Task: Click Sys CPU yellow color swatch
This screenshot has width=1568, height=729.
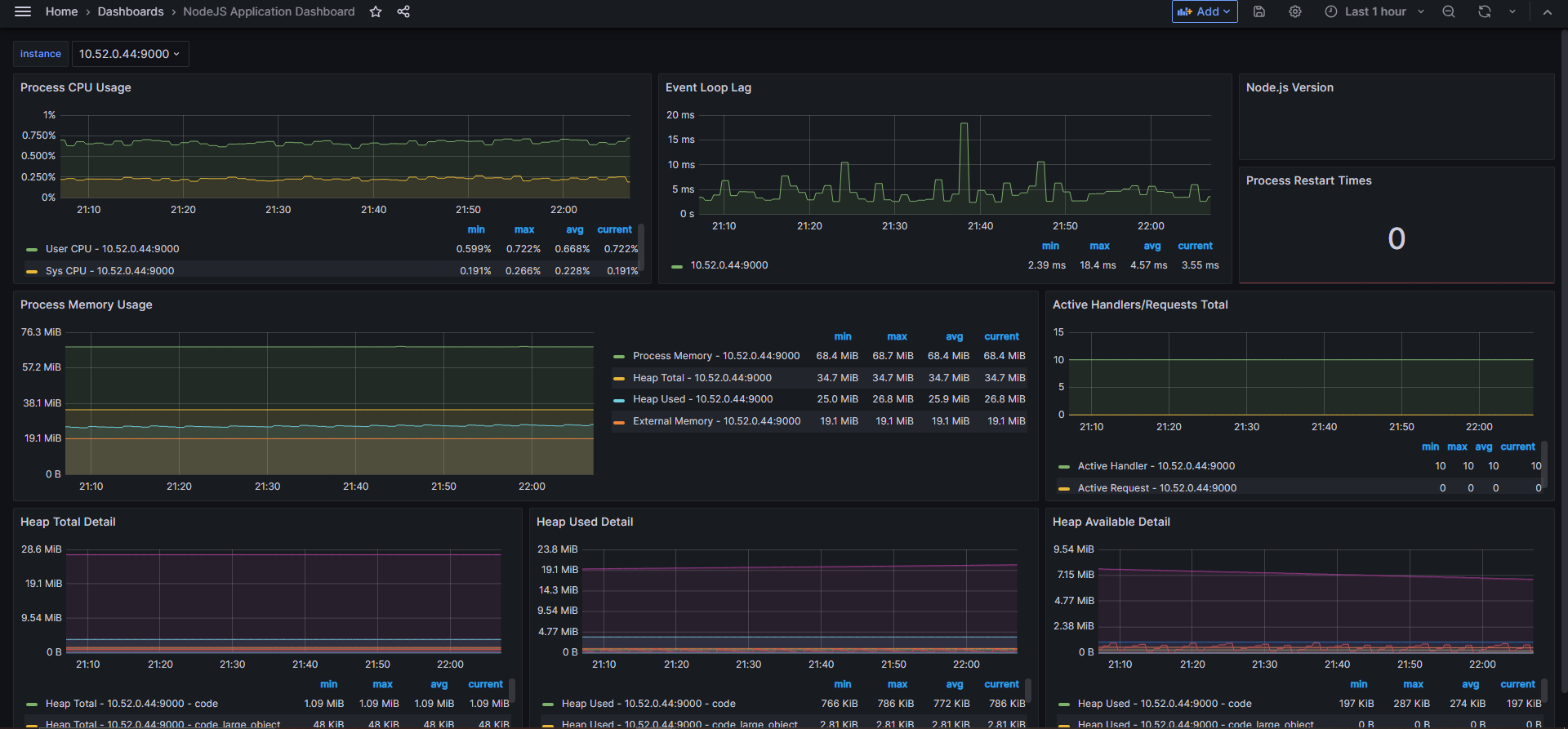Action: pos(32,272)
